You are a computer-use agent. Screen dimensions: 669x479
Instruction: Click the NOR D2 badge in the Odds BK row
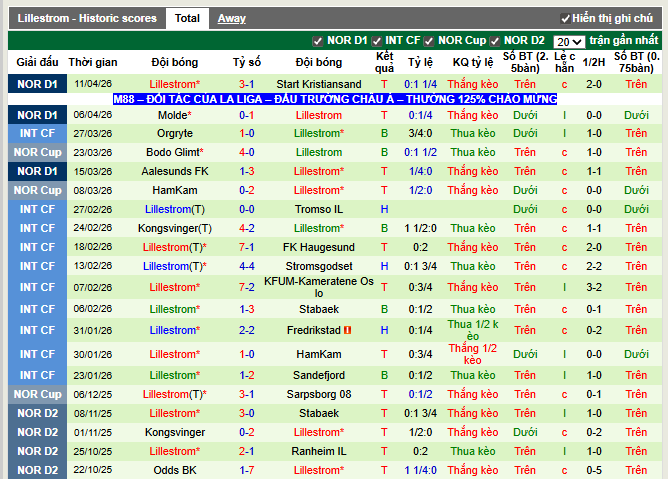tap(37, 470)
